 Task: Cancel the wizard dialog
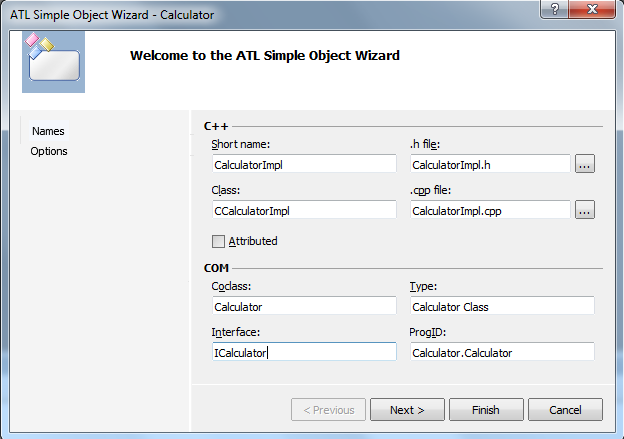pyautogui.click(x=565, y=409)
